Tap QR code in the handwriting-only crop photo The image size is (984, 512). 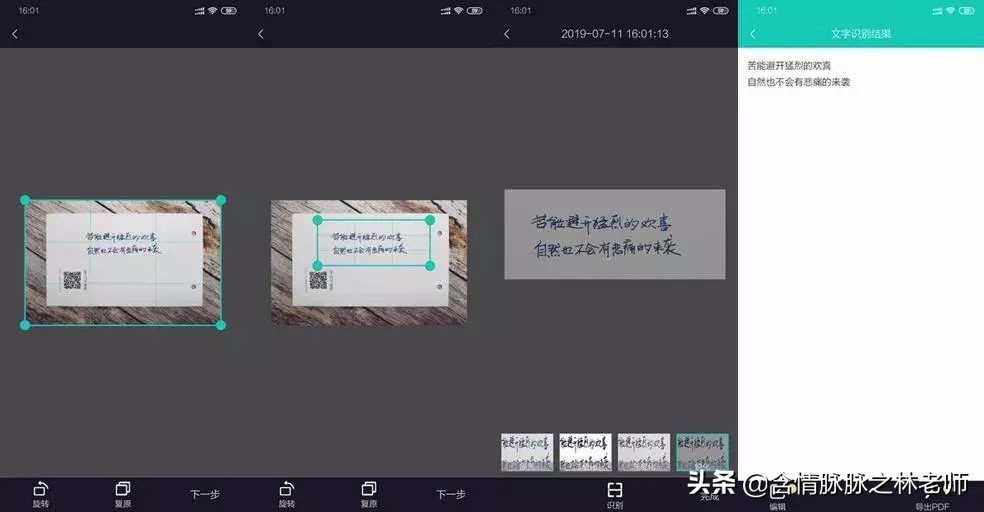[x=318, y=280]
